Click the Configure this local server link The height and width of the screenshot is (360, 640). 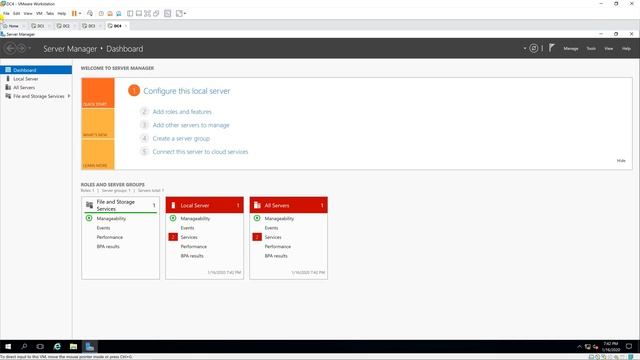[187, 91]
